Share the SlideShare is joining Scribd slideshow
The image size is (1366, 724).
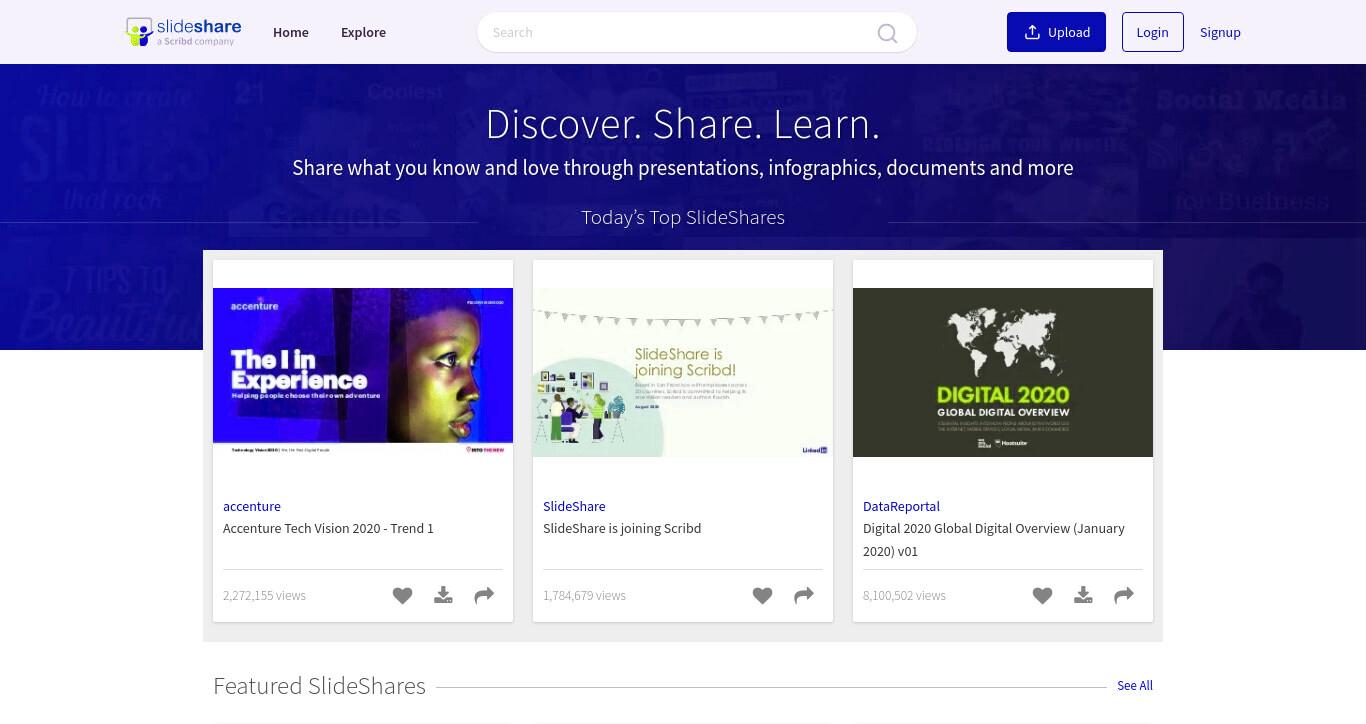[804, 596]
